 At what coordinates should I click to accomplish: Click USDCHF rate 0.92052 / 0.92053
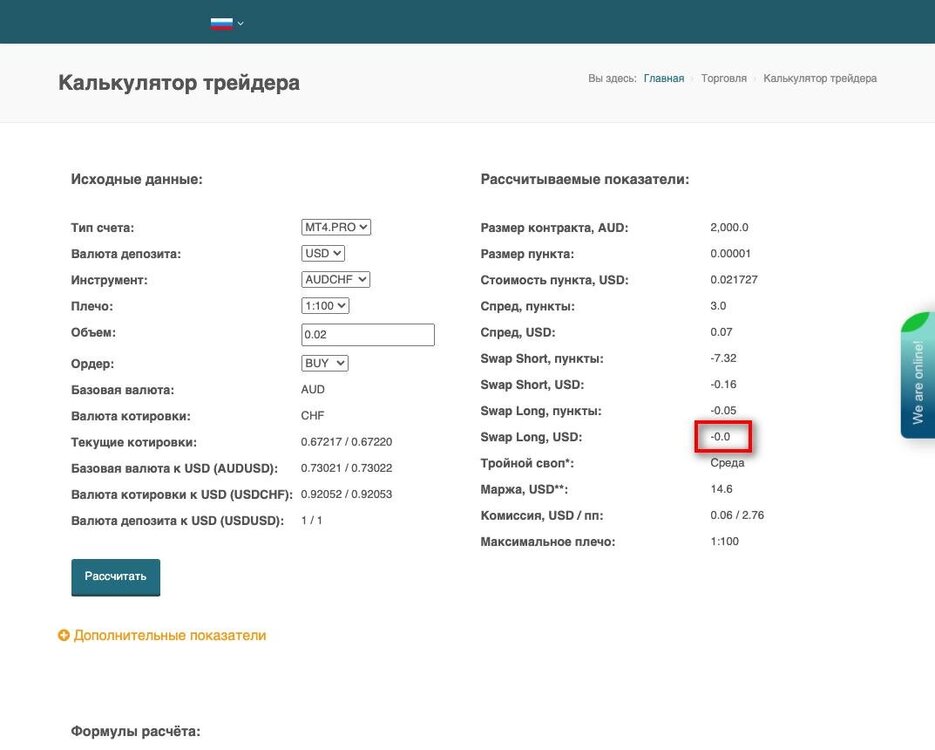(346, 494)
